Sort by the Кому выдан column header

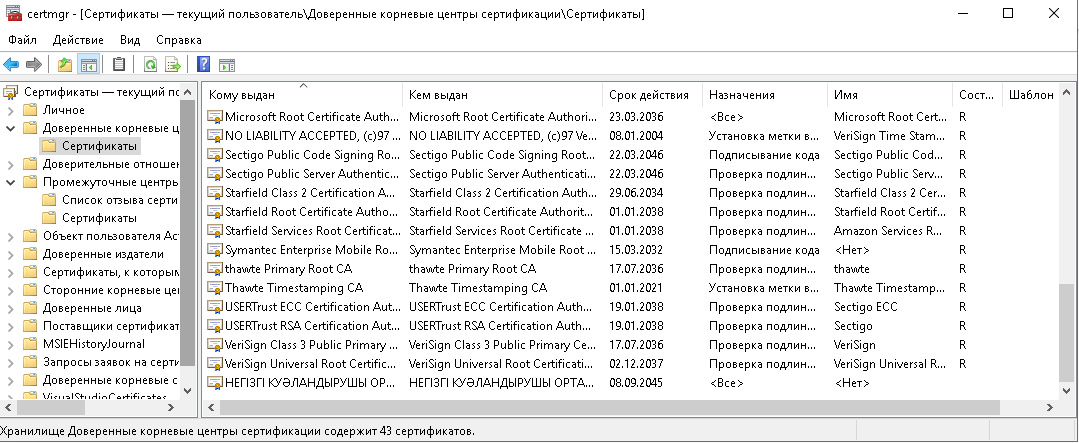303,95
